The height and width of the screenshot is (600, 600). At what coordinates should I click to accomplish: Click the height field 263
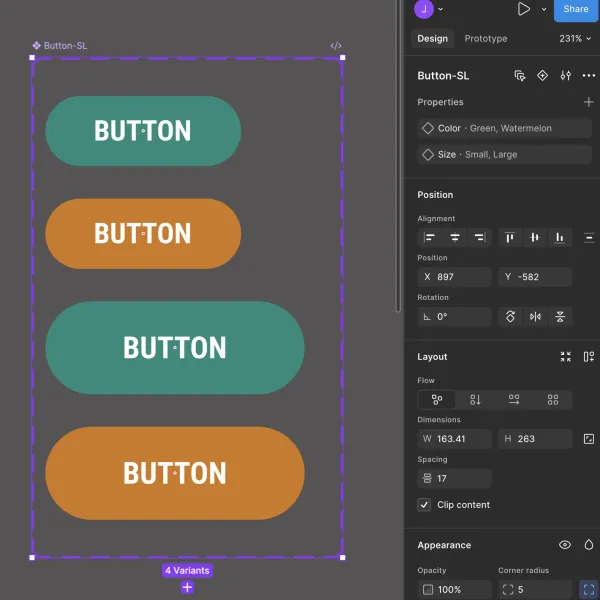pos(535,439)
